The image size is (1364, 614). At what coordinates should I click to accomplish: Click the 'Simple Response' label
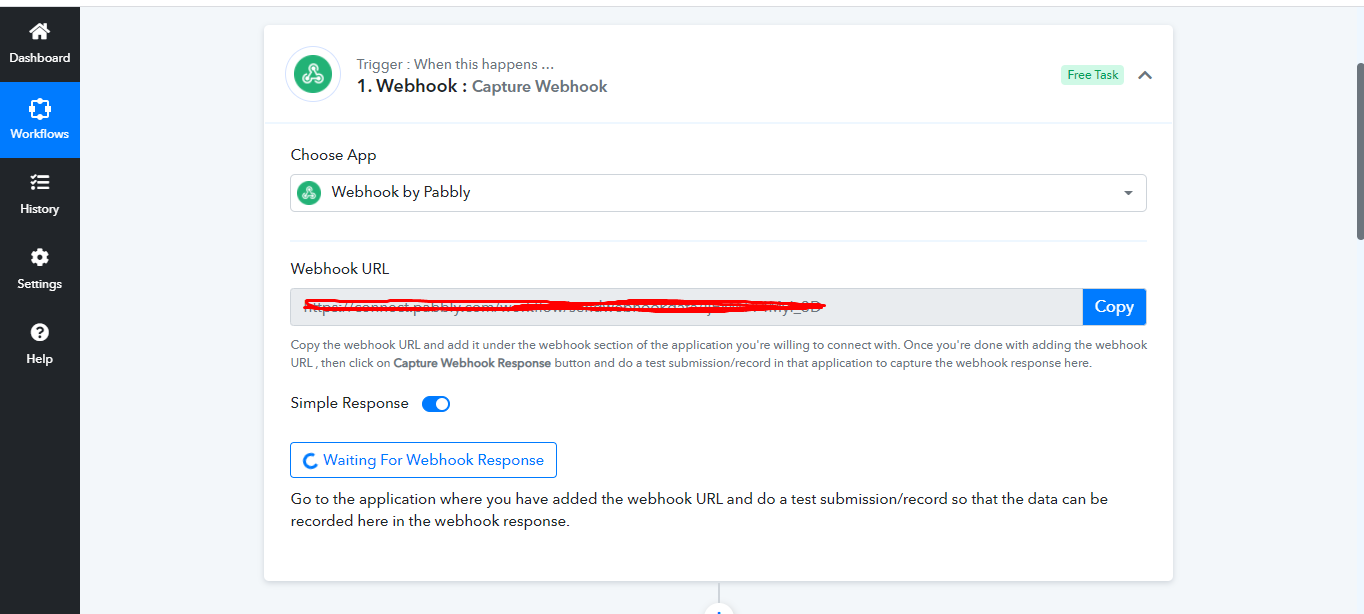(350, 403)
